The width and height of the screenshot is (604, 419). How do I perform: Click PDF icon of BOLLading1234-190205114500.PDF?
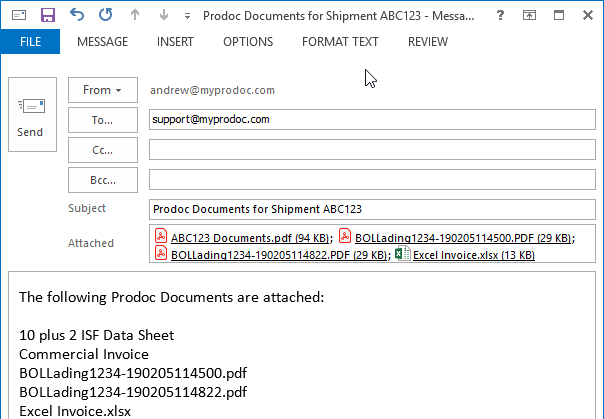click(345, 236)
